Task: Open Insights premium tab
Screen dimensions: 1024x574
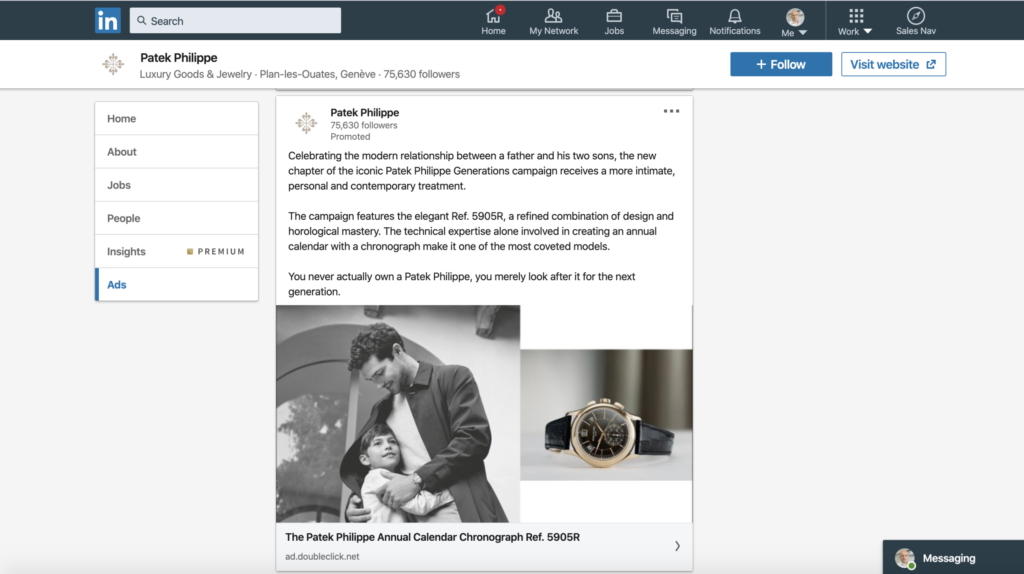Action: [x=176, y=251]
